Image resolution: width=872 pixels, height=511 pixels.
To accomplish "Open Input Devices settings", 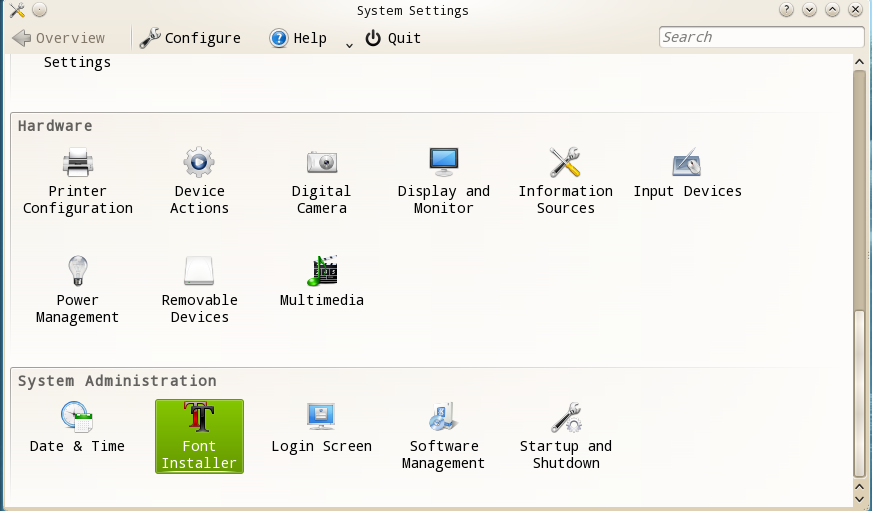I will [x=687, y=173].
